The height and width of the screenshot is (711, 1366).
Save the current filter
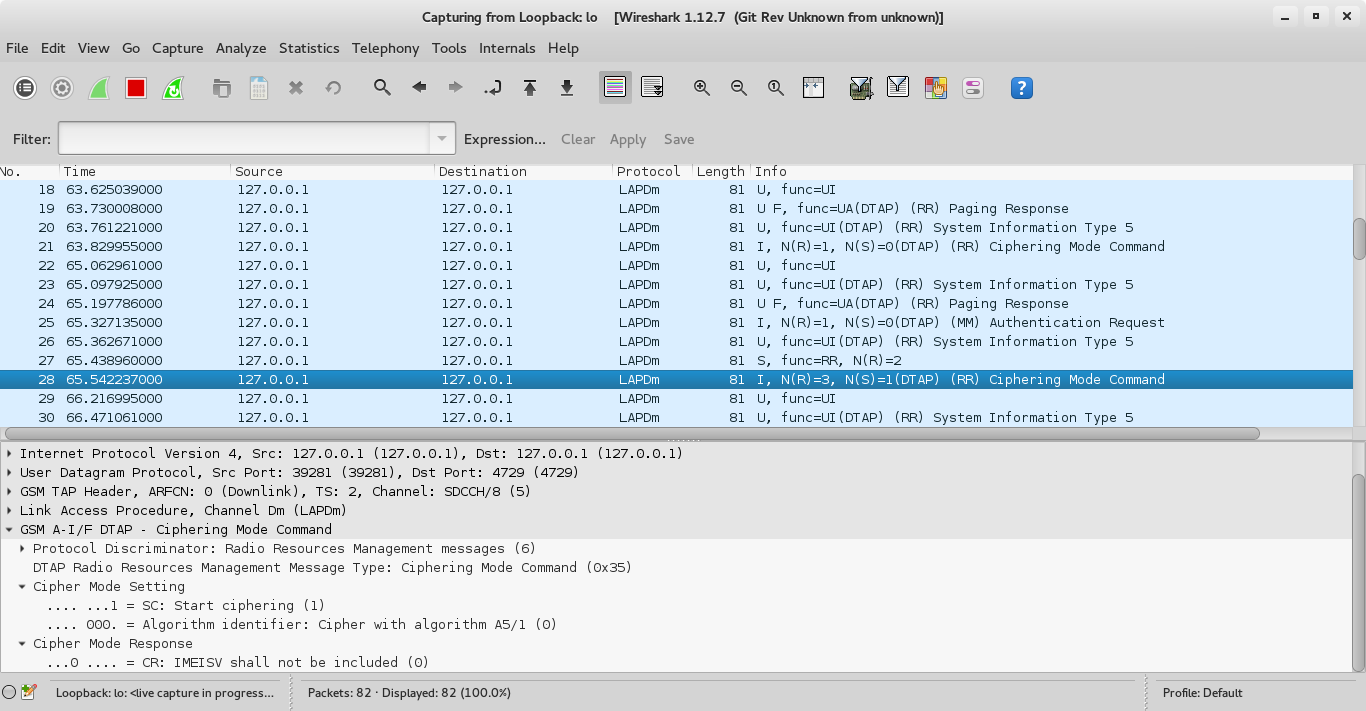679,139
